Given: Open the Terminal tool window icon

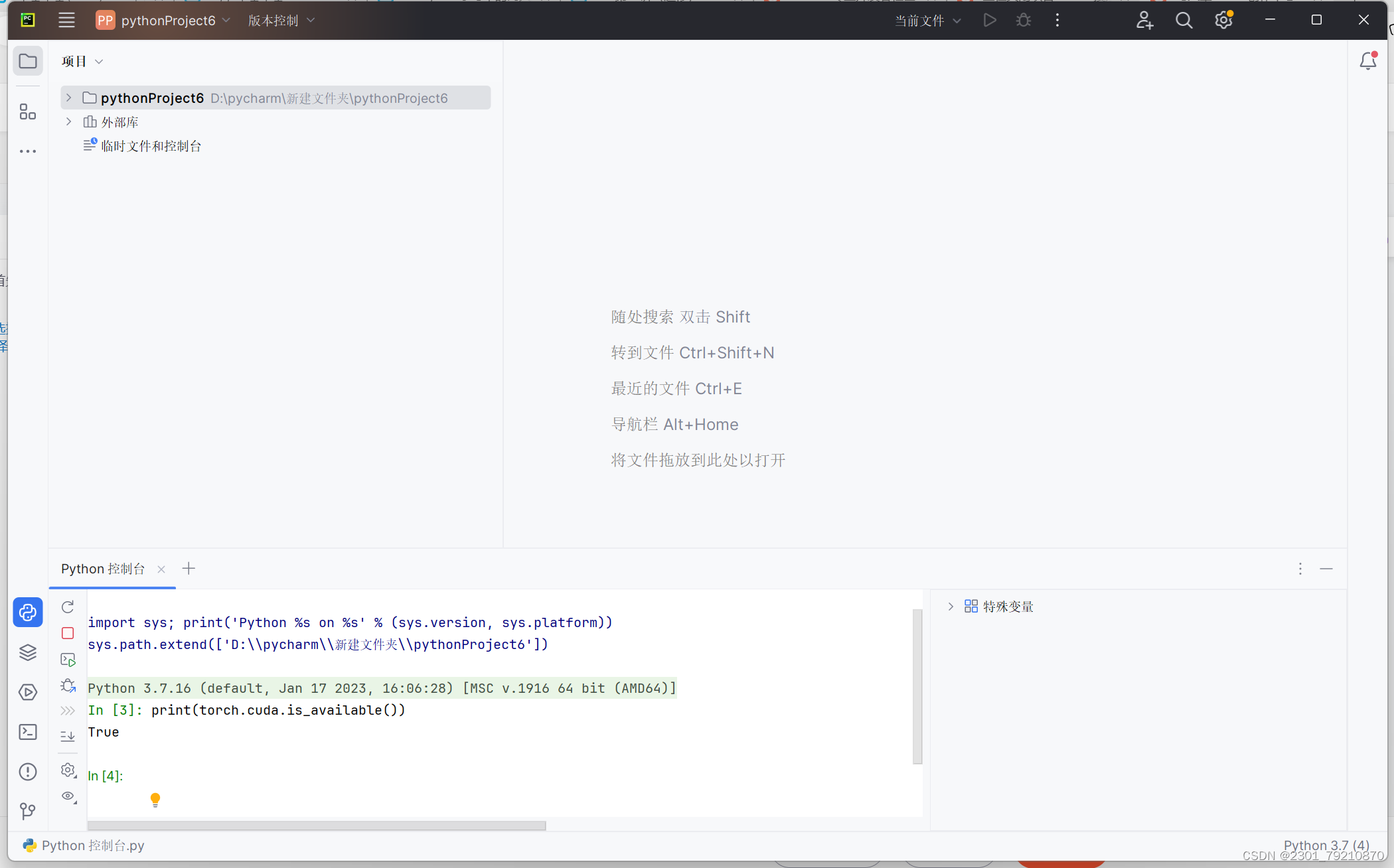Looking at the screenshot, I should (x=28, y=732).
